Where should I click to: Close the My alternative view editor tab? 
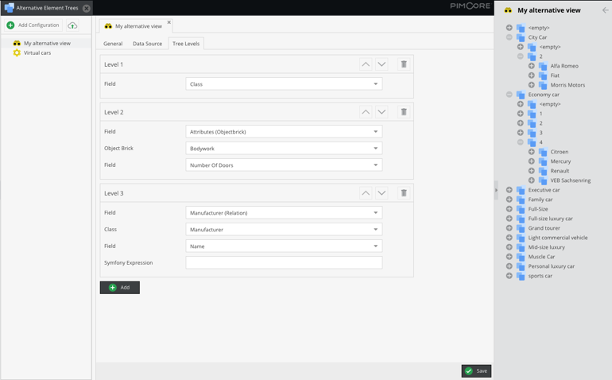[169, 22]
